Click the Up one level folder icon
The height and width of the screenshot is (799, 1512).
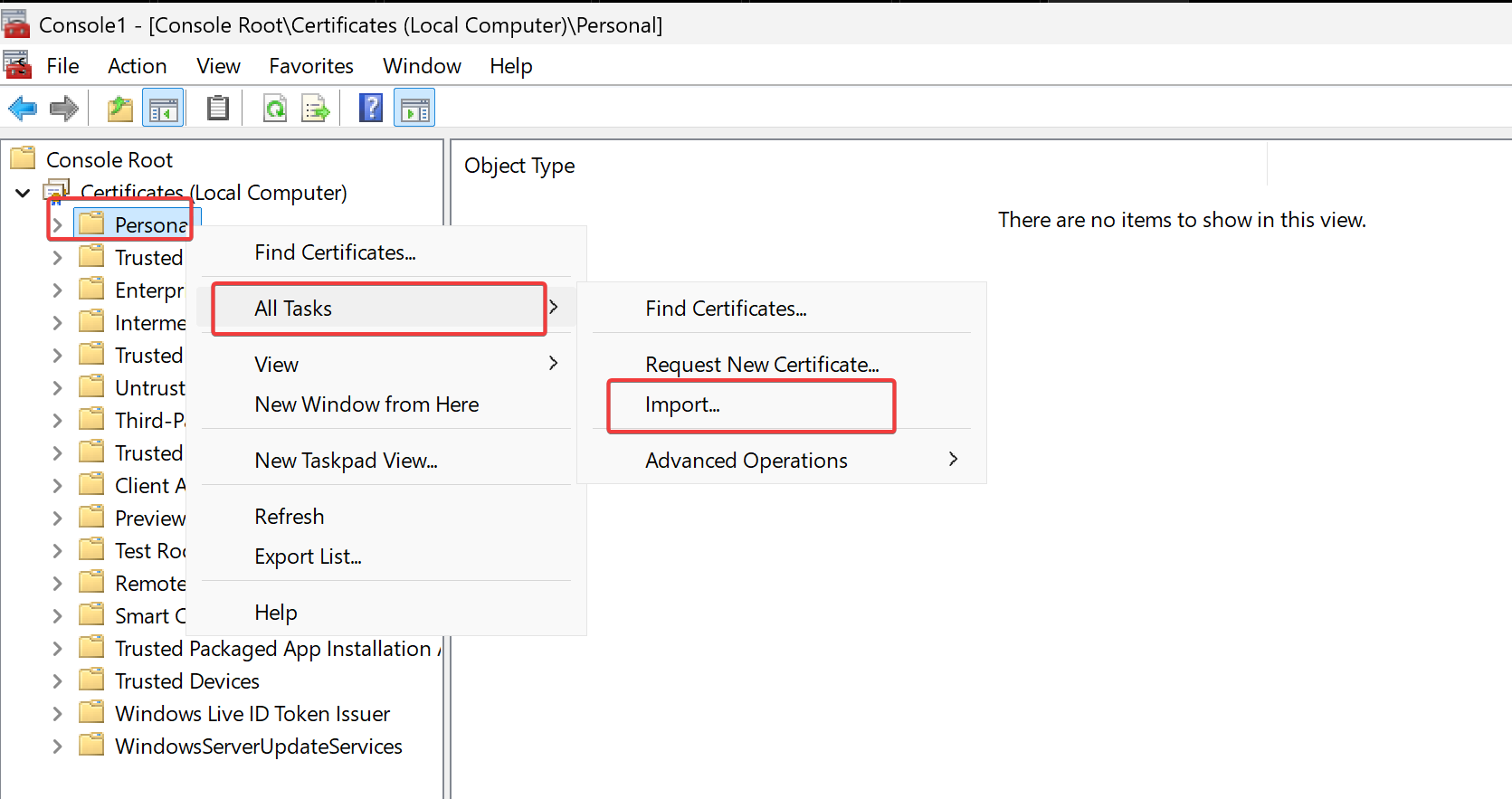[120, 109]
